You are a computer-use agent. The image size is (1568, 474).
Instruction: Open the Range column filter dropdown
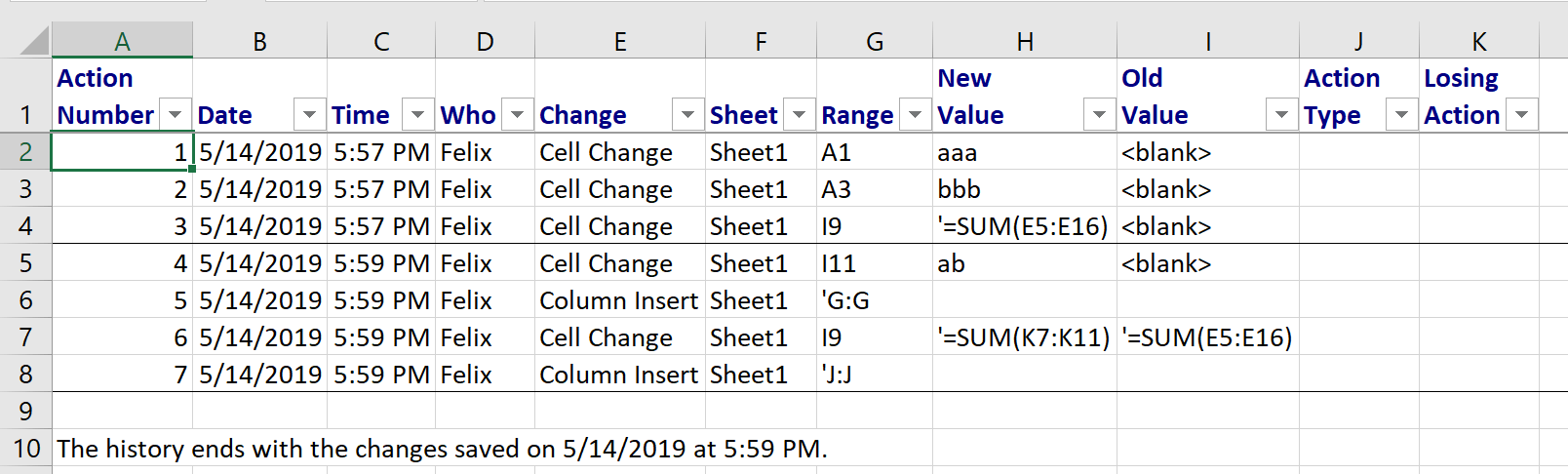(915, 115)
